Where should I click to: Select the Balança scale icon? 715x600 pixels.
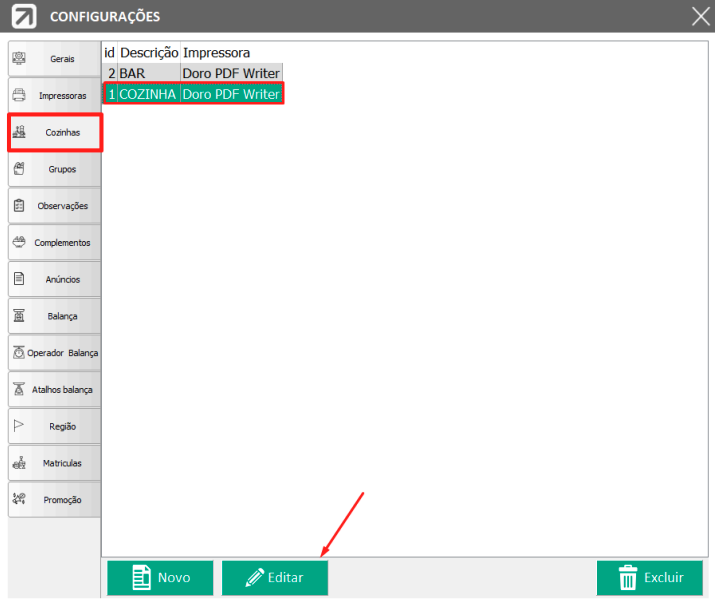tap(19, 316)
